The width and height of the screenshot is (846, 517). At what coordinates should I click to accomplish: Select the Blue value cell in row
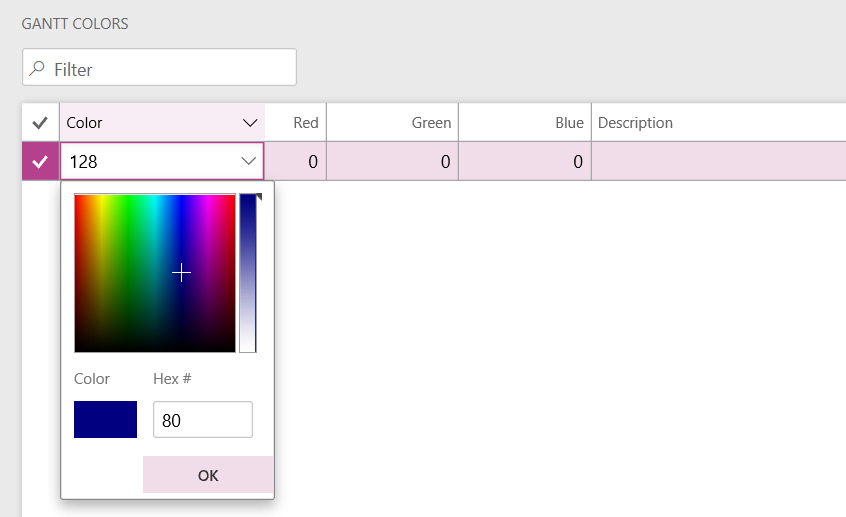tap(525, 161)
